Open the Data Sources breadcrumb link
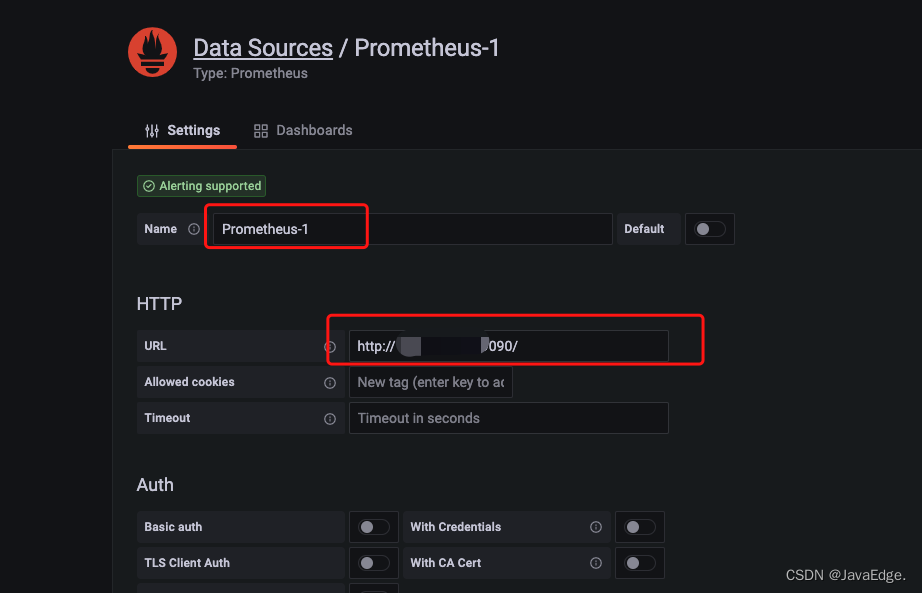This screenshot has height=593, width=922. 263,48
